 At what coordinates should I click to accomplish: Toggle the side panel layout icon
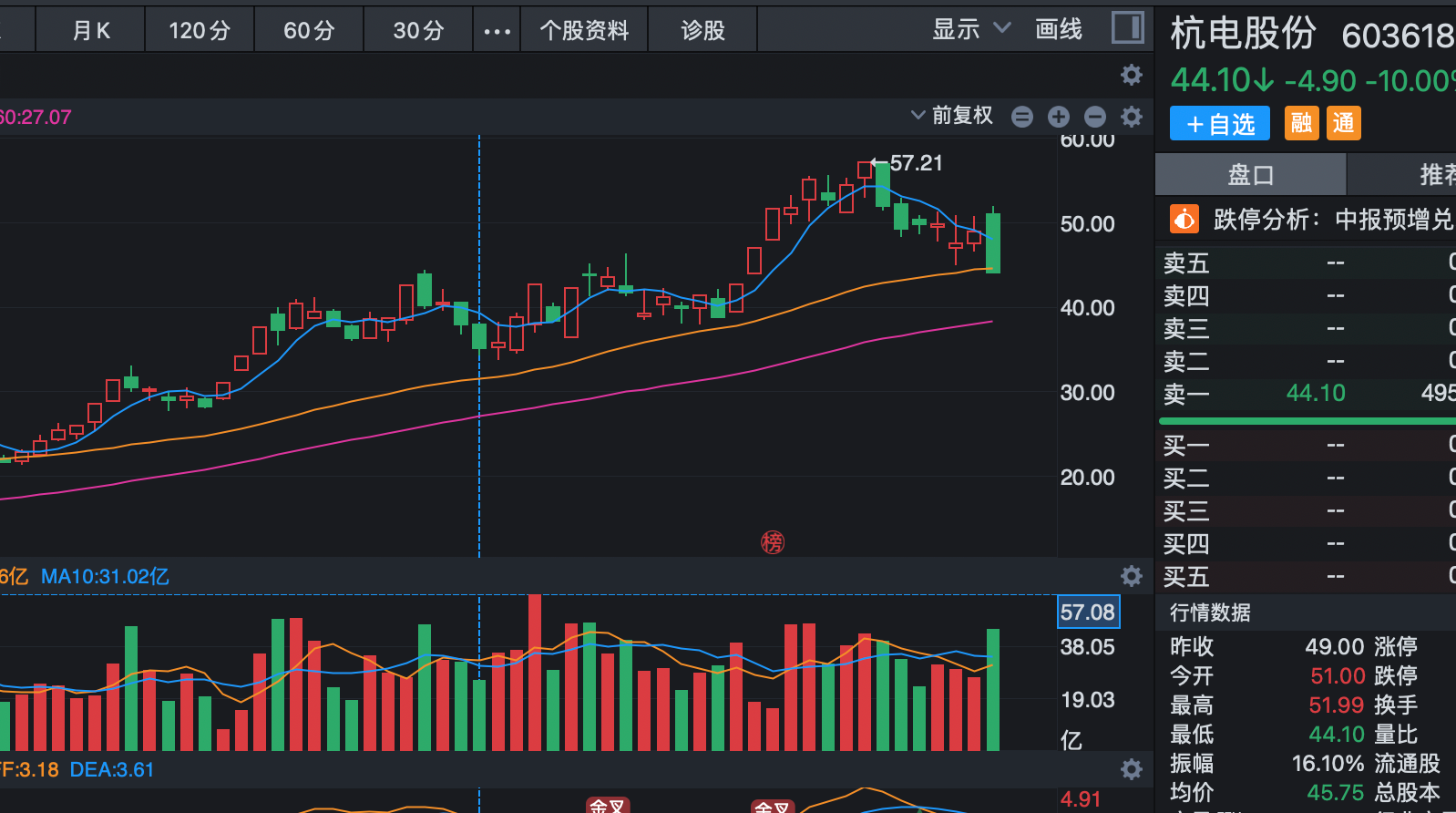coord(1128,27)
